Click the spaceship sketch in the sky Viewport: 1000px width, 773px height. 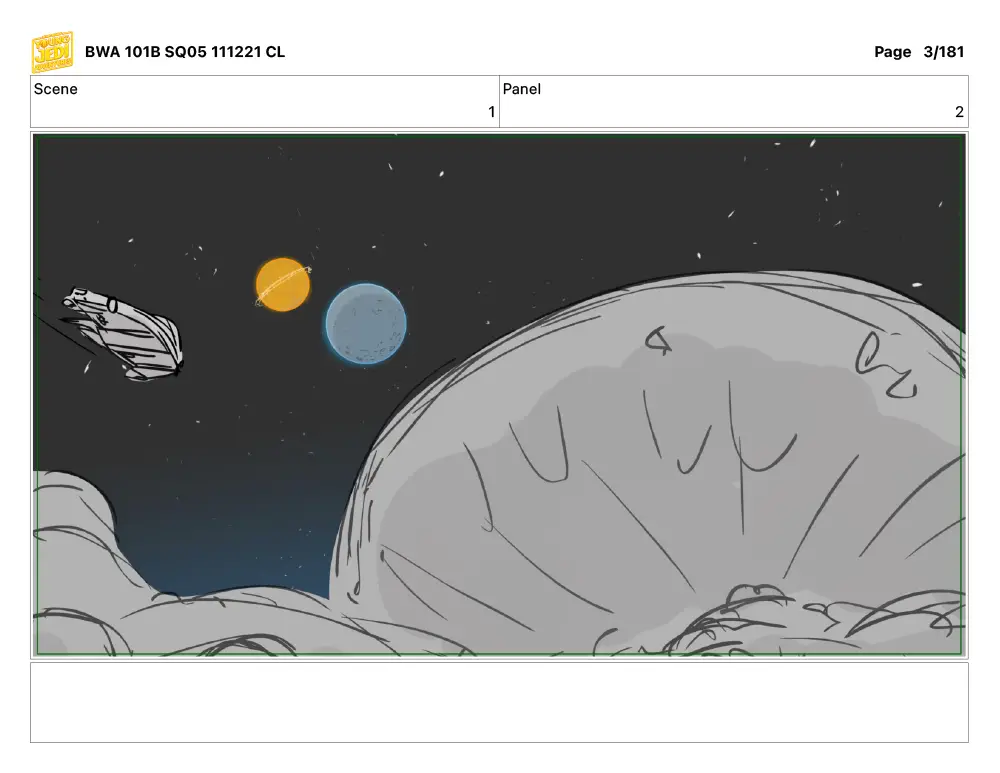(x=123, y=334)
